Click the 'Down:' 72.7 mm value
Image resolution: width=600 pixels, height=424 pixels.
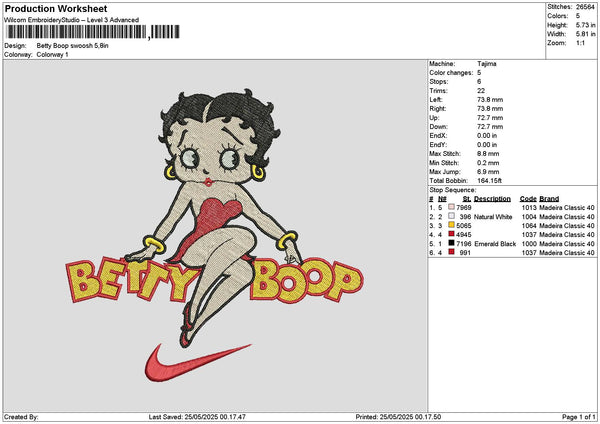(490, 127)
